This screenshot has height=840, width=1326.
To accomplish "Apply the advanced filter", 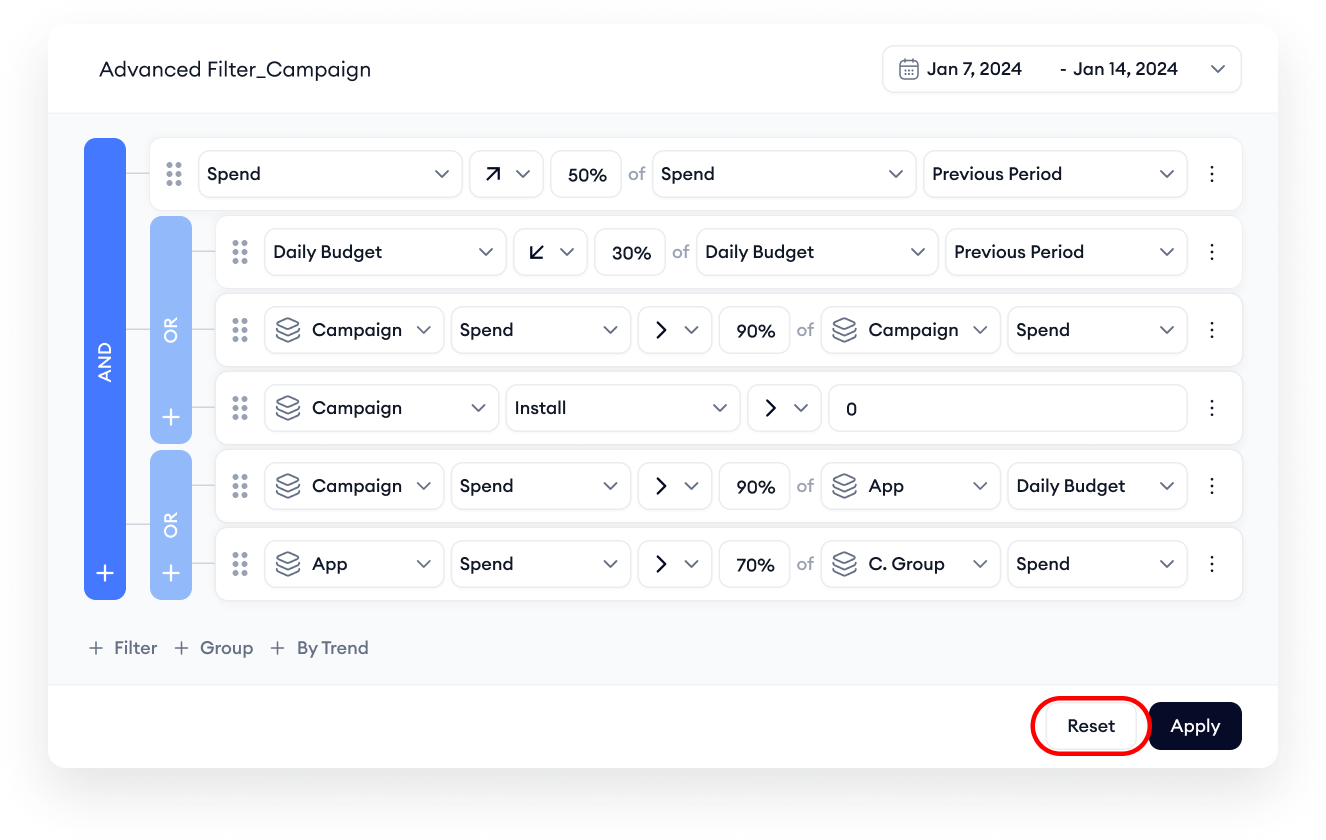I will point(1195,726).
